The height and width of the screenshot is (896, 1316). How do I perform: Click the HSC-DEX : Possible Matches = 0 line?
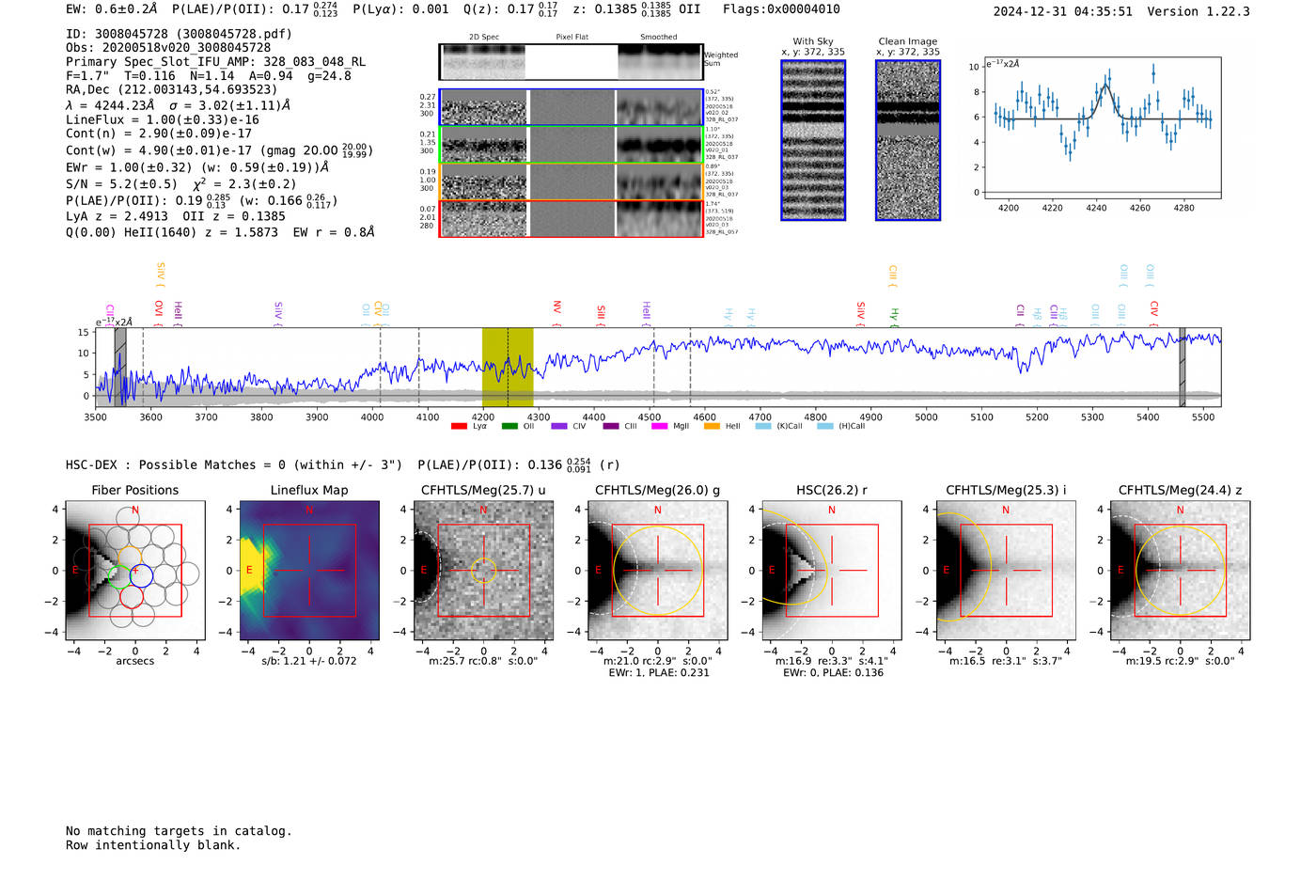[x=234, y=464]
